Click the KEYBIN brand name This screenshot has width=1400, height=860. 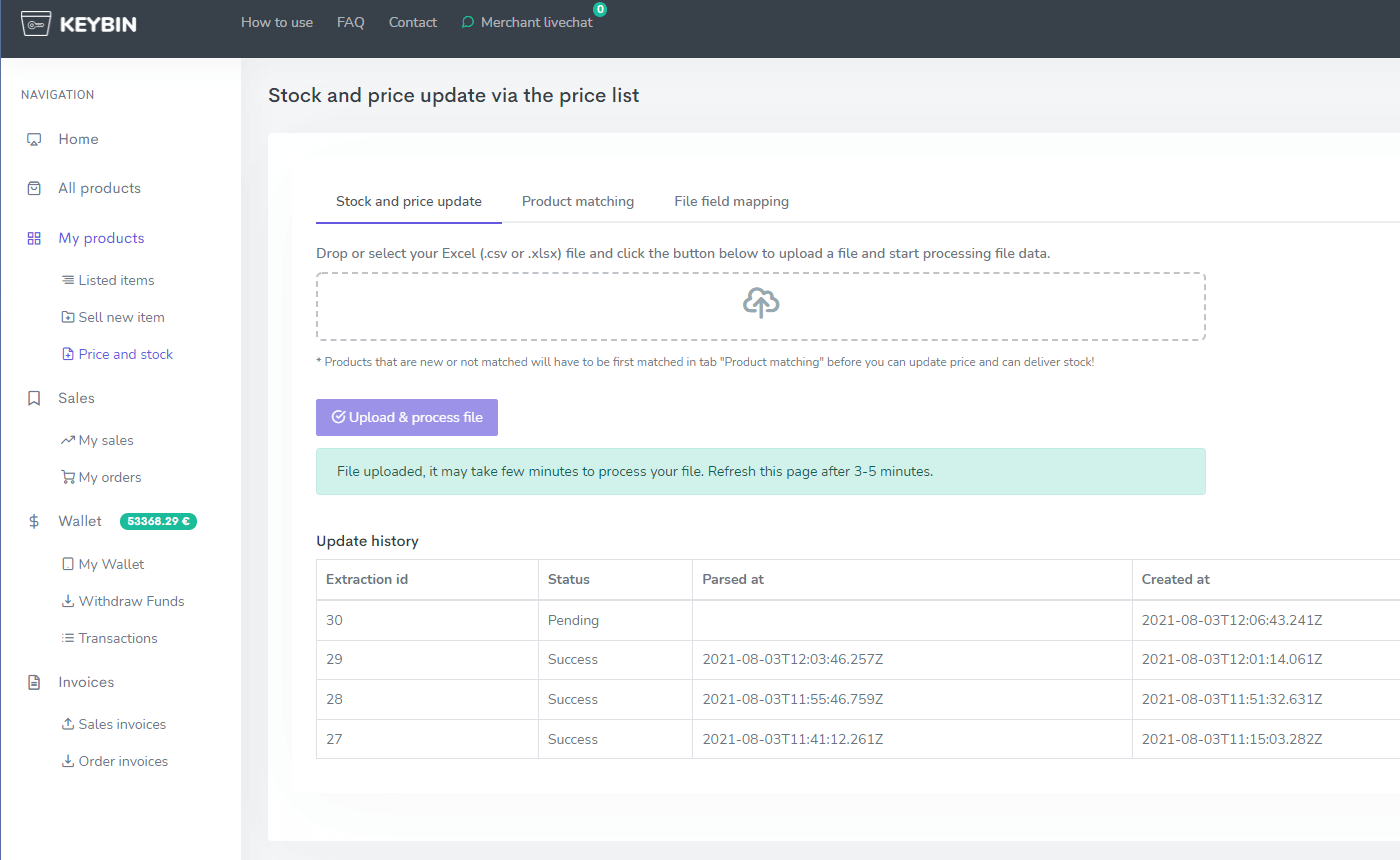tap(98, 25)
